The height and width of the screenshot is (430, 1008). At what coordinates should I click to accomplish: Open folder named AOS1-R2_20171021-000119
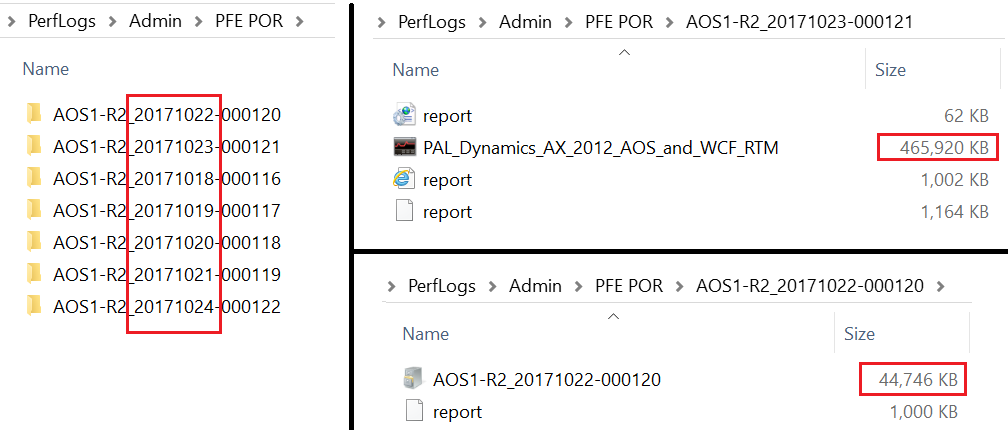166,275
